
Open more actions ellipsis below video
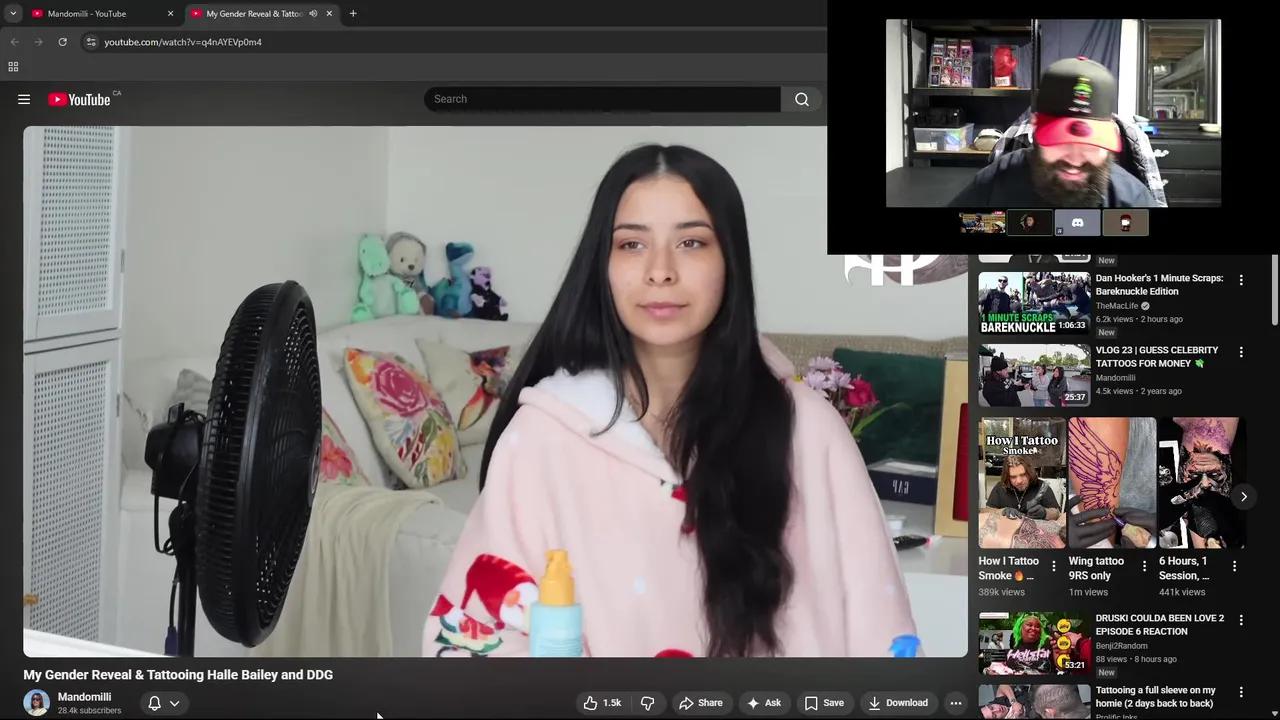tap(956, 703)
